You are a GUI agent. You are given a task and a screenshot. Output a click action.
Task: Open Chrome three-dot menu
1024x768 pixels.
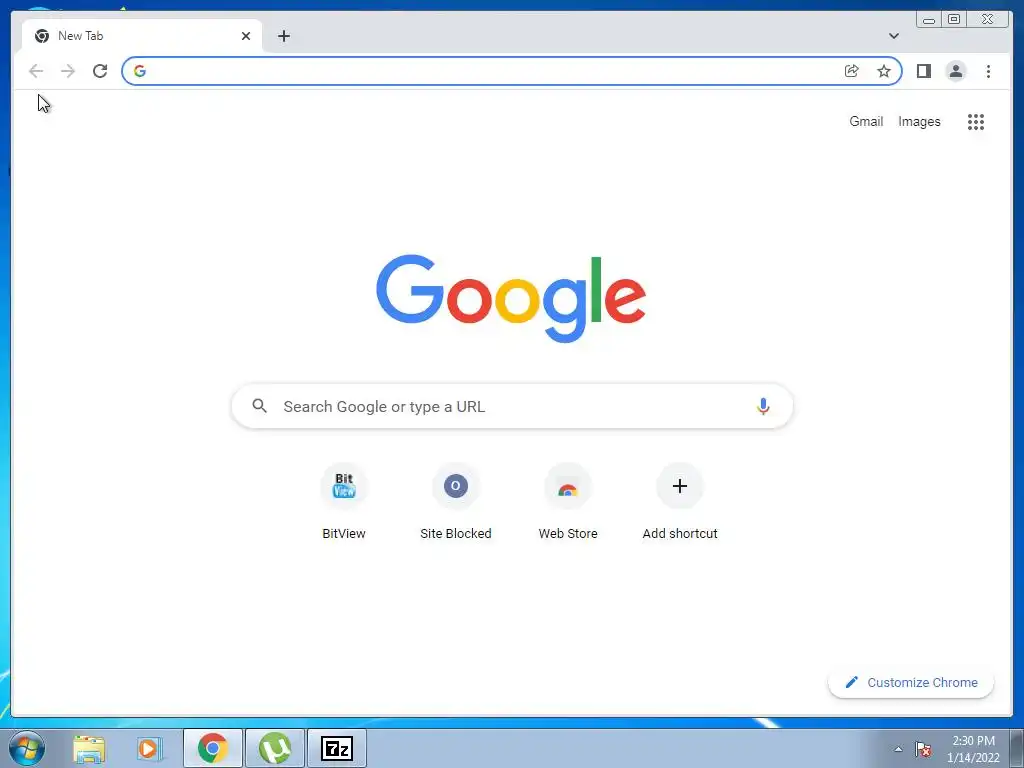click(988, 71)
